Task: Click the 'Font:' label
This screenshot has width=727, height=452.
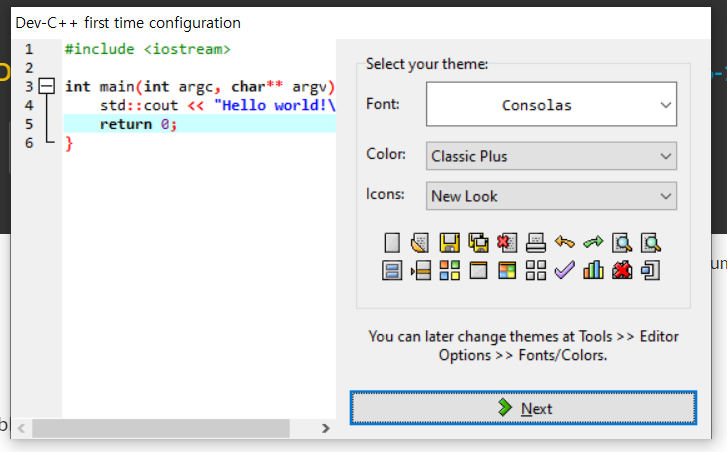Action: pos(383,104)
